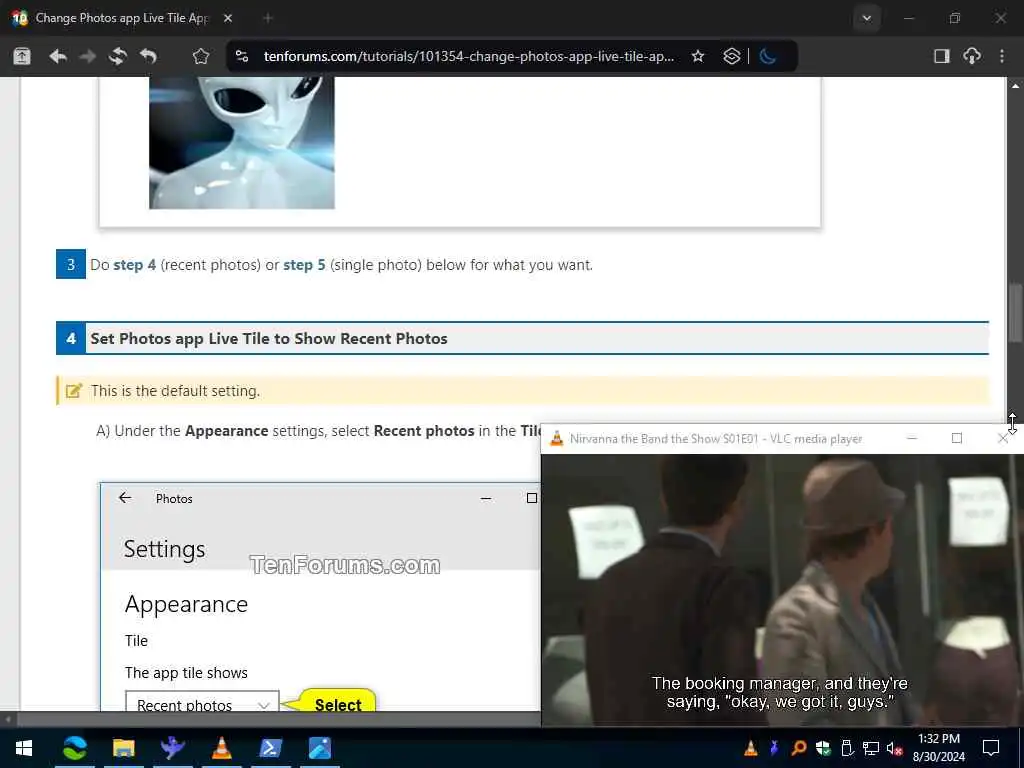Maximize the VLC media player window
Viewport: 1024px width, 768px height.
point(957,438)
